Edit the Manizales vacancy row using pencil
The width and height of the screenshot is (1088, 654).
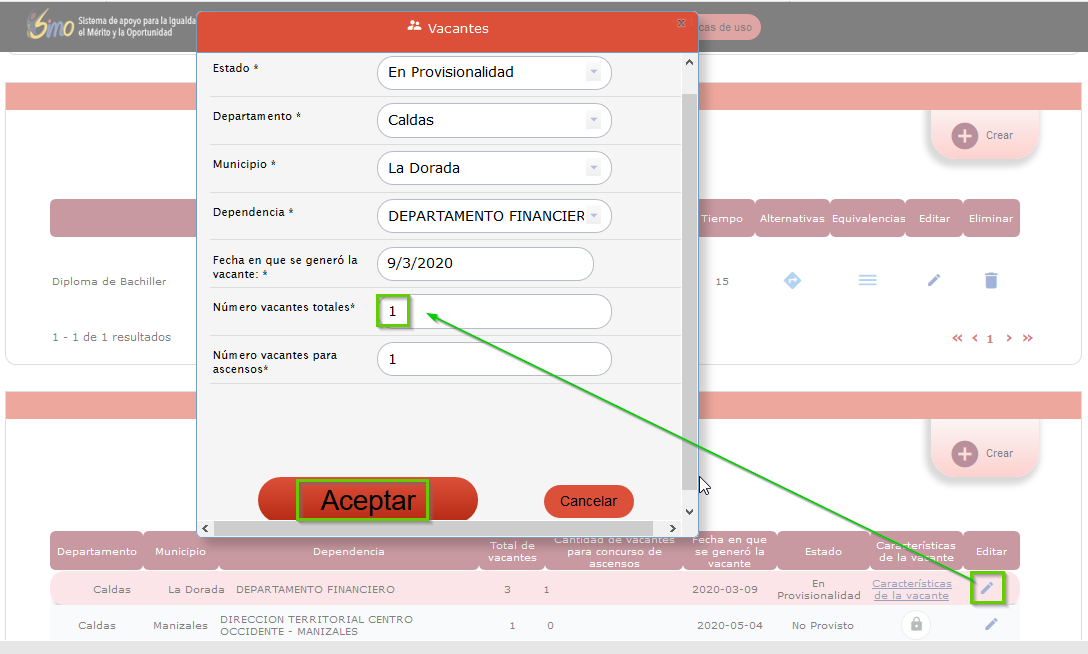coord(991,625)
